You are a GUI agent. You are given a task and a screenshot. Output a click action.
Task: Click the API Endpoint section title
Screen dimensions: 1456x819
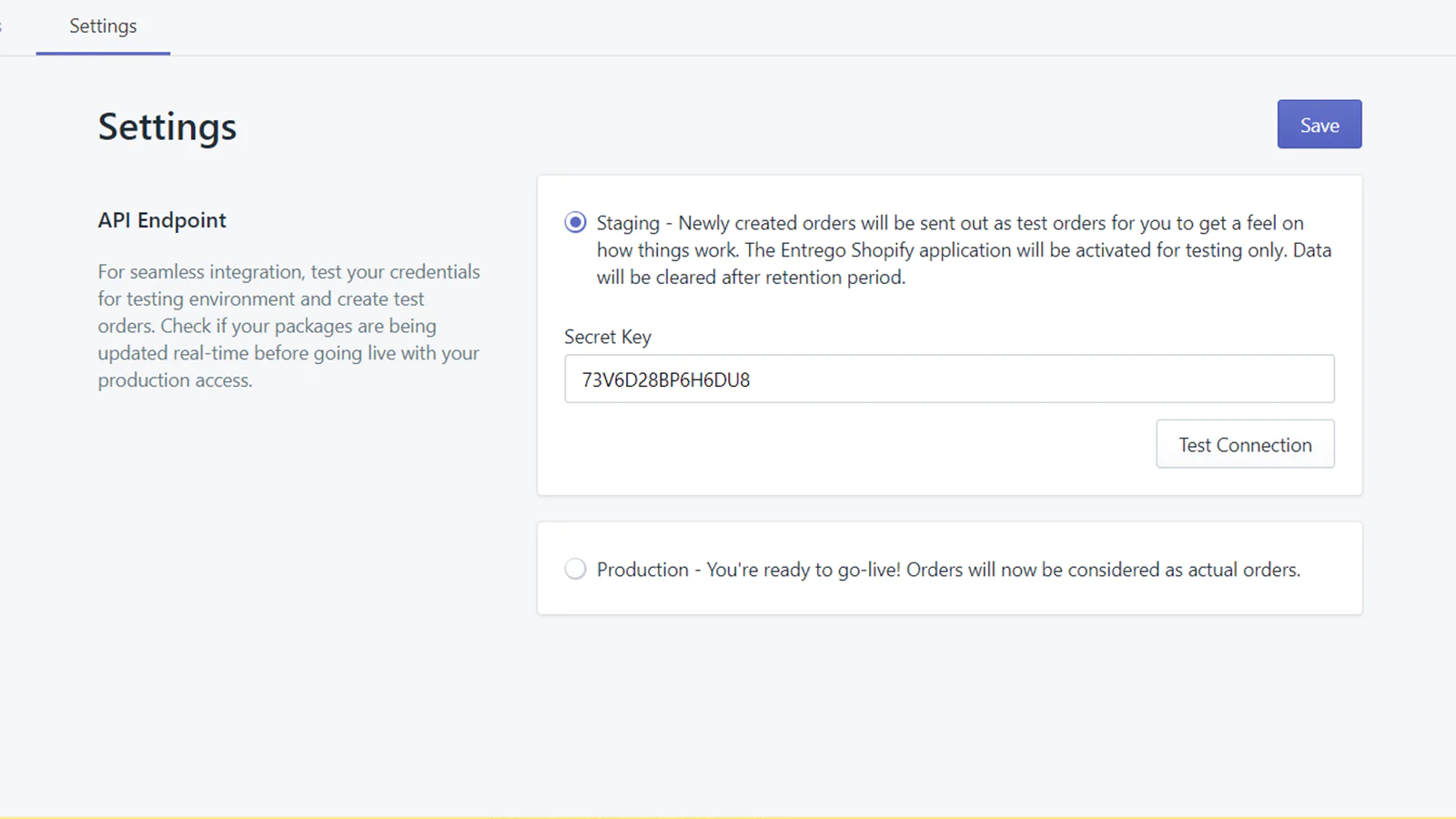162,220
